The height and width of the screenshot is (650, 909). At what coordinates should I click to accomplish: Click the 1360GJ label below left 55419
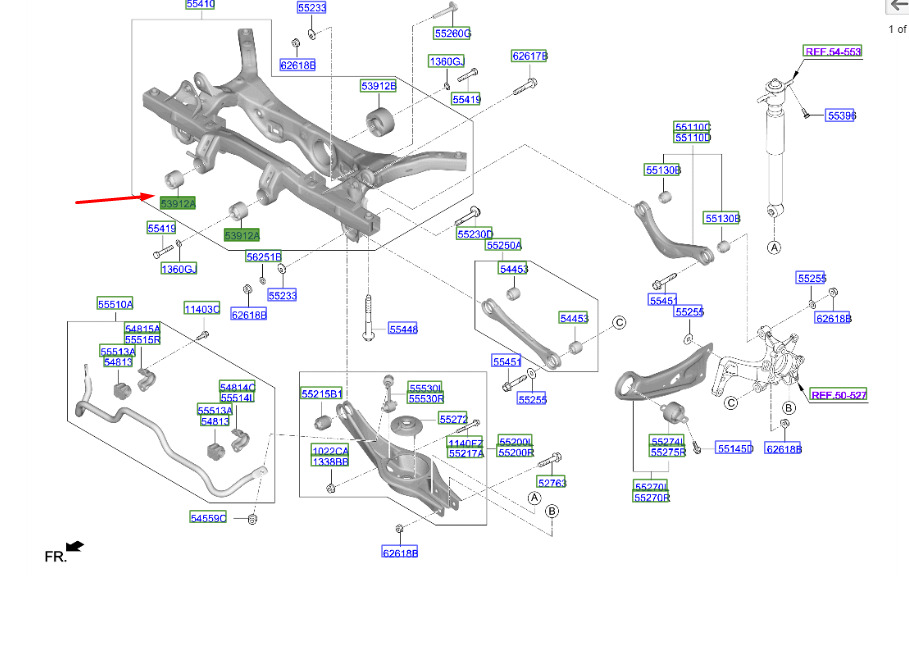[179, 269]
